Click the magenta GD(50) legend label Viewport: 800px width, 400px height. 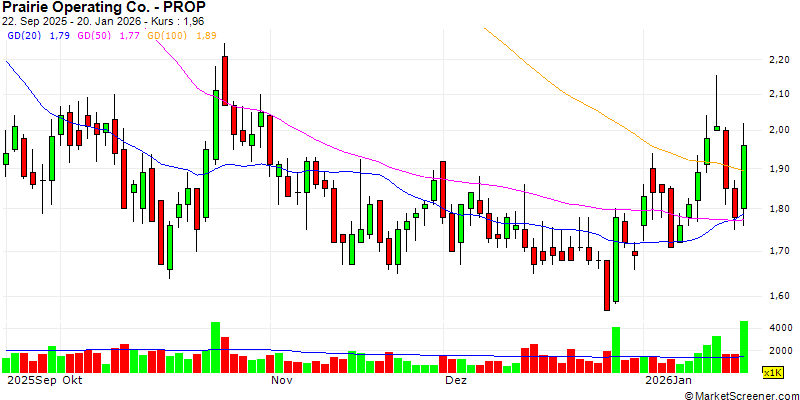tap(94, 36)
